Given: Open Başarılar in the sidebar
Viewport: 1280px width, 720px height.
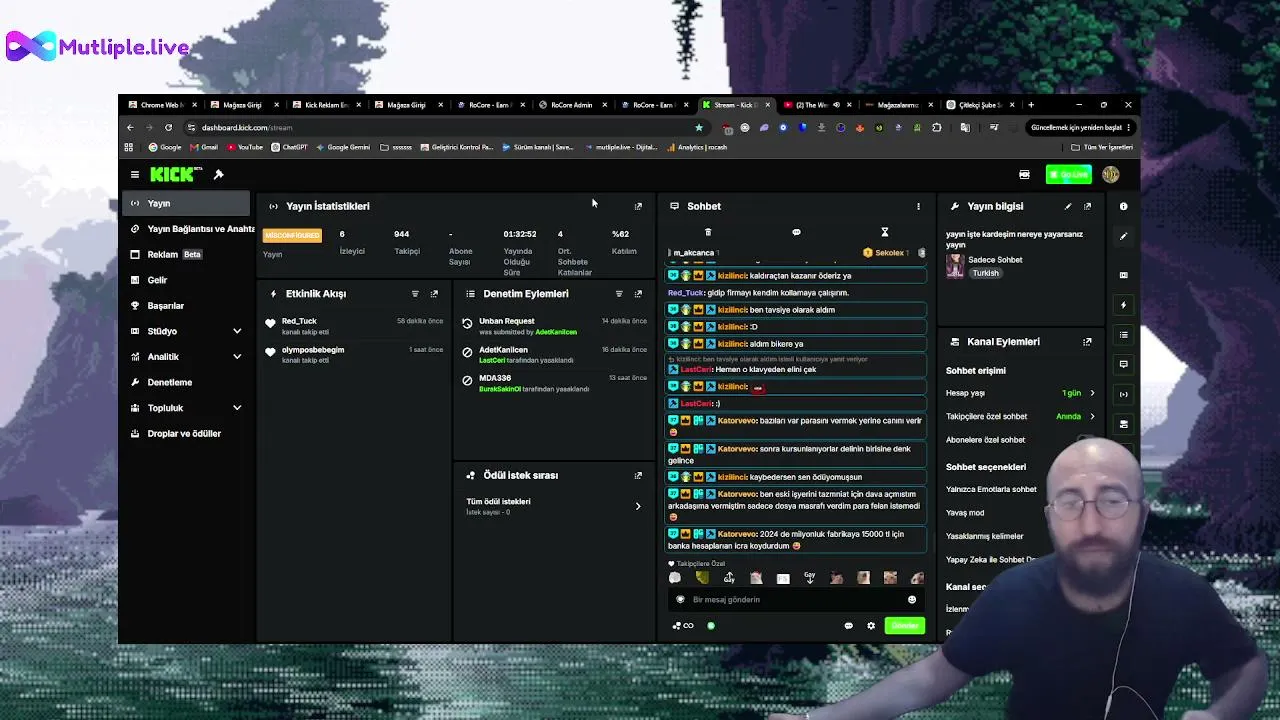Looking at the screenshot, I should 188,306.
